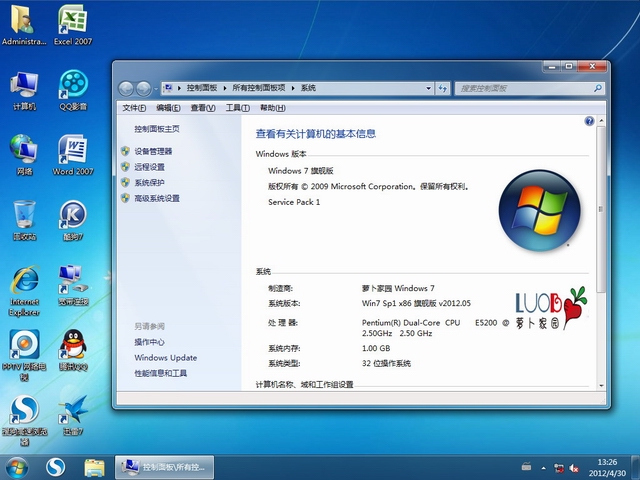640x480 pixels.
Task: Open the recent pages dropdown arrow
Action: pyautogui.click(x=156, y=89)
